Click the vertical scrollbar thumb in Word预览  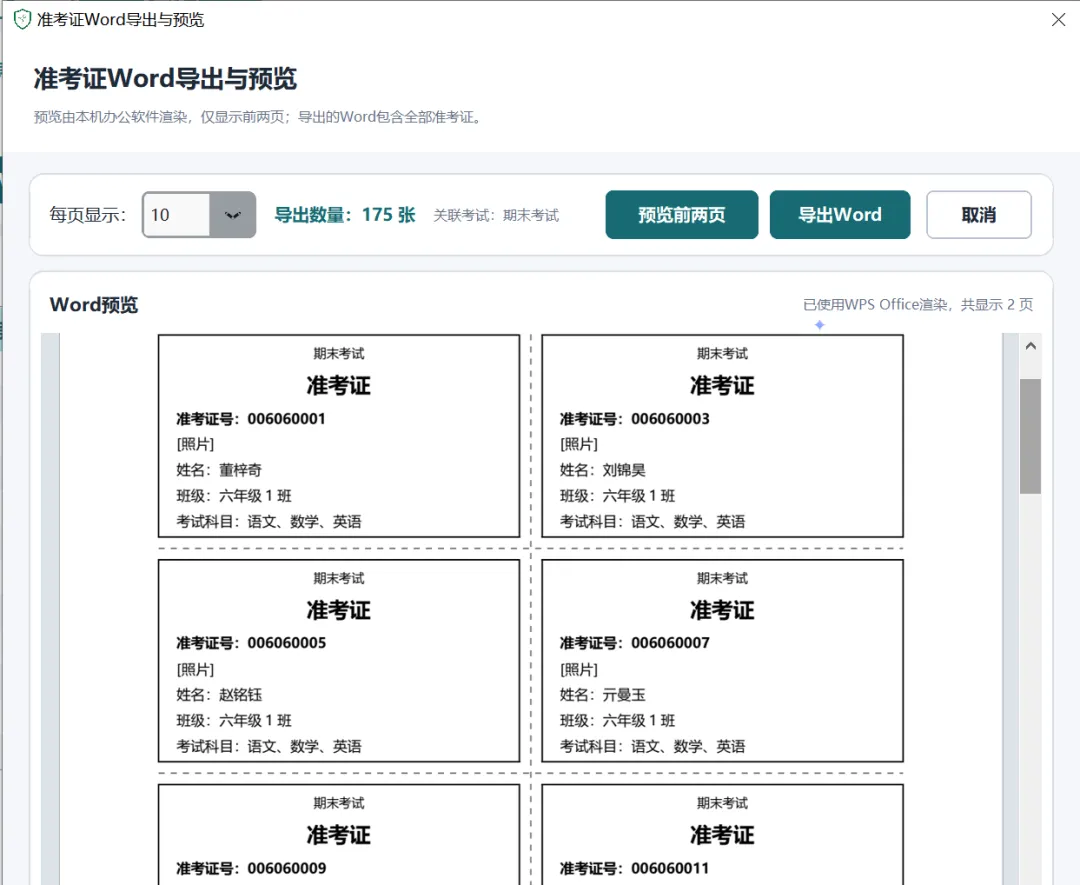(x=1030, y=436)
